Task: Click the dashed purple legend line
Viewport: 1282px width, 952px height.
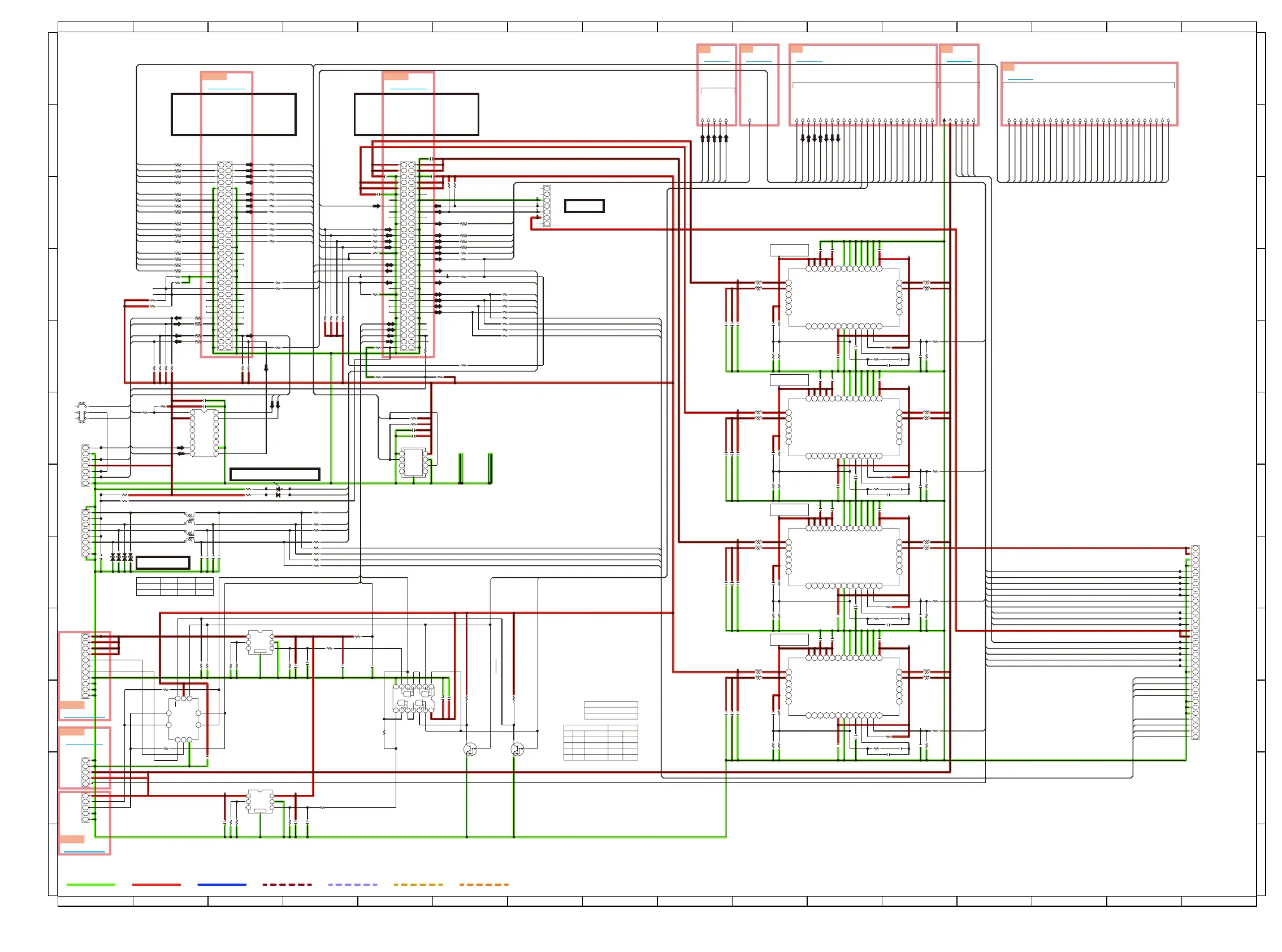Action: coord(353,884)
